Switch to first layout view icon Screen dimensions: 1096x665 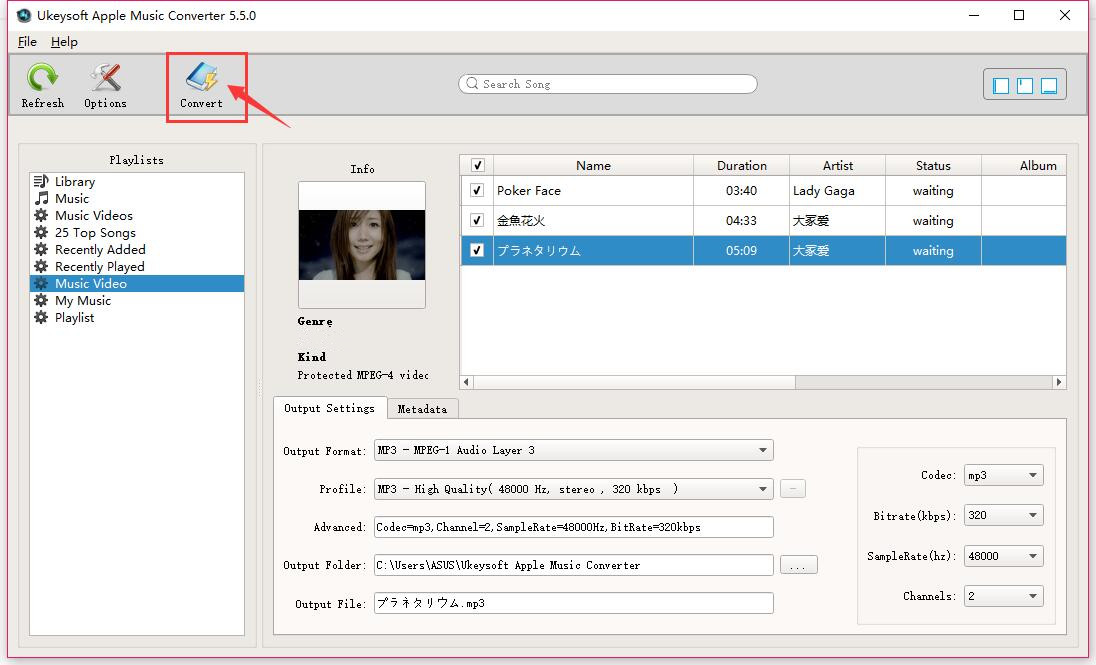point(1001,86)
